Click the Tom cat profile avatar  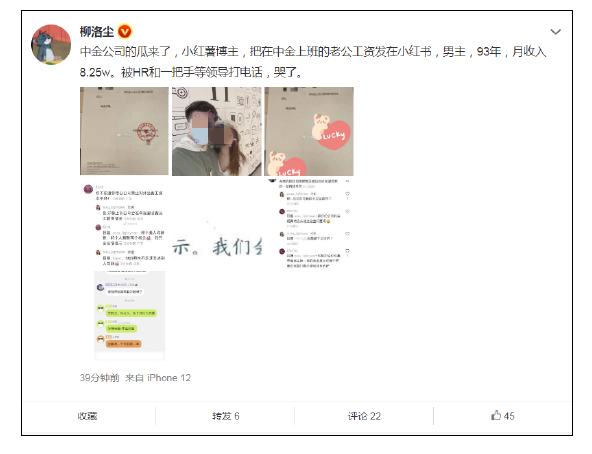pos(51,45)
